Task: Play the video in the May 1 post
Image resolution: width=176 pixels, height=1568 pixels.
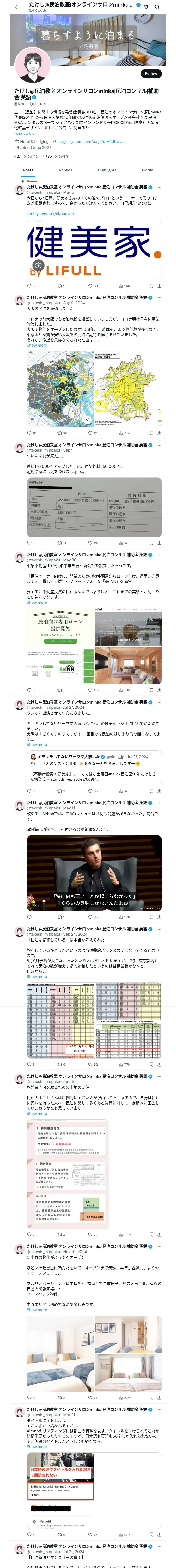Action: click(x=94, y=873)
